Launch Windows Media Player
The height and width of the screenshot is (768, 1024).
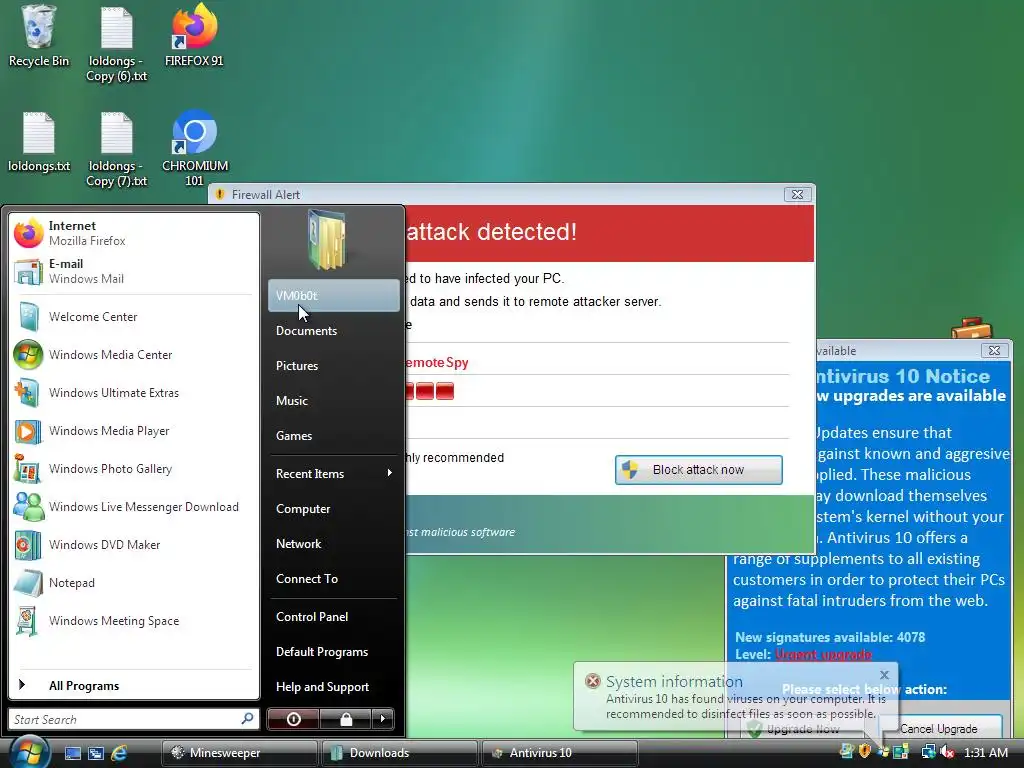134,431
